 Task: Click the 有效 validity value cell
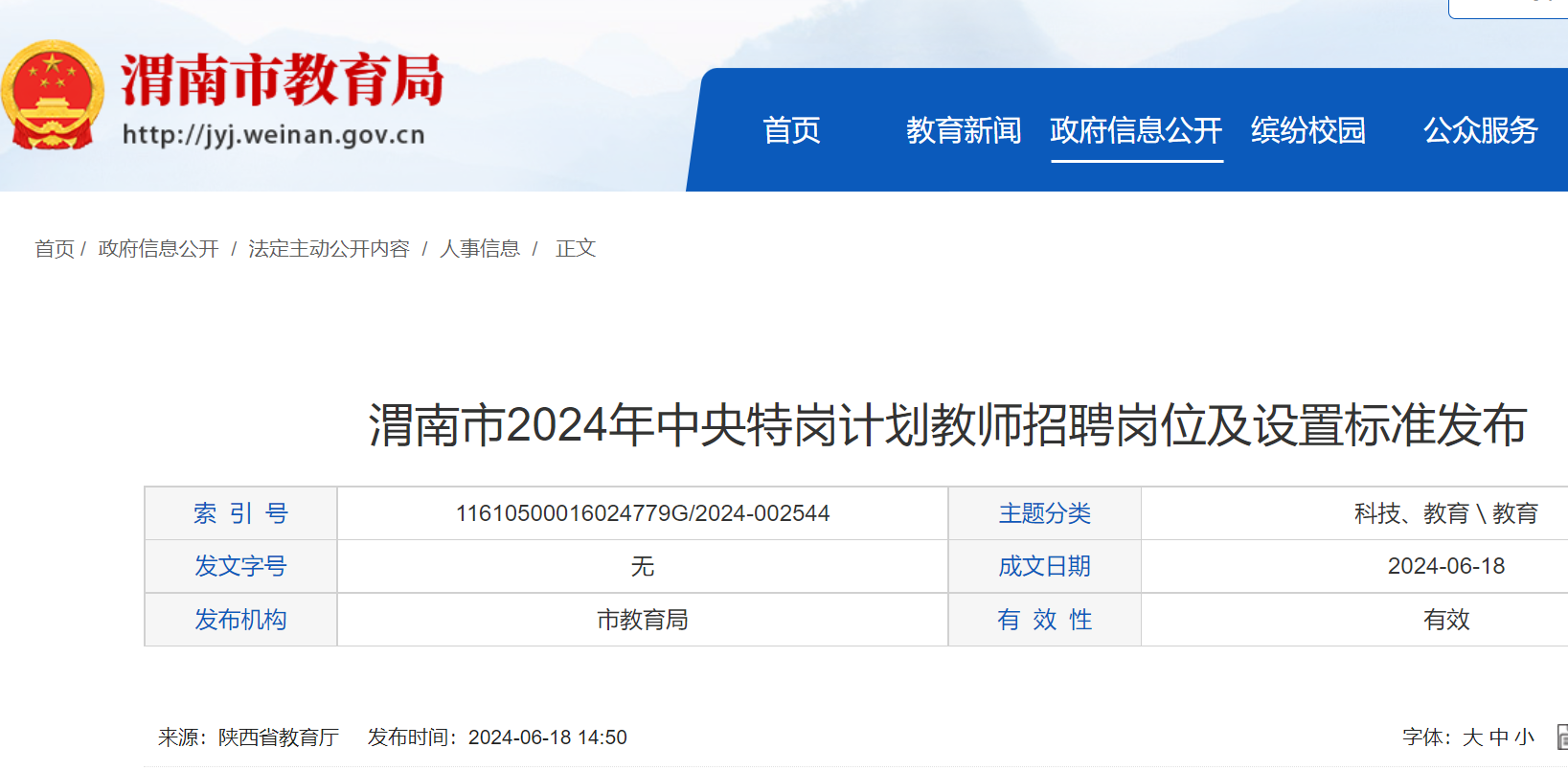point(1354,620)
